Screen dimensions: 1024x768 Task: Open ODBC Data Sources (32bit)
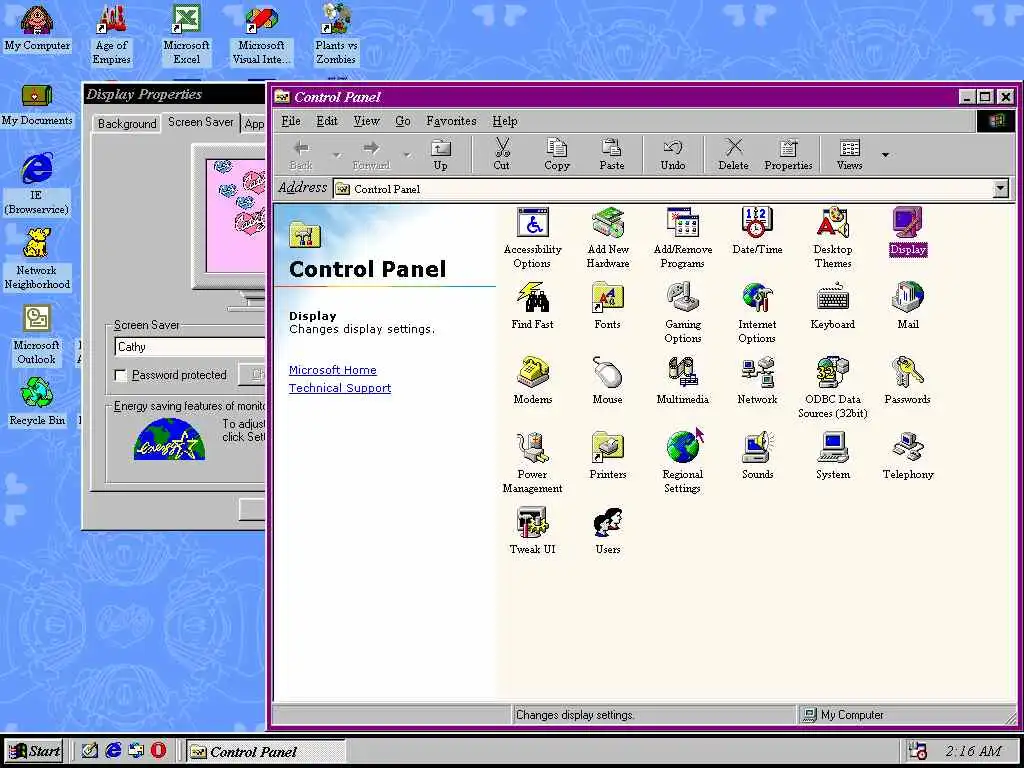point(833,388)
